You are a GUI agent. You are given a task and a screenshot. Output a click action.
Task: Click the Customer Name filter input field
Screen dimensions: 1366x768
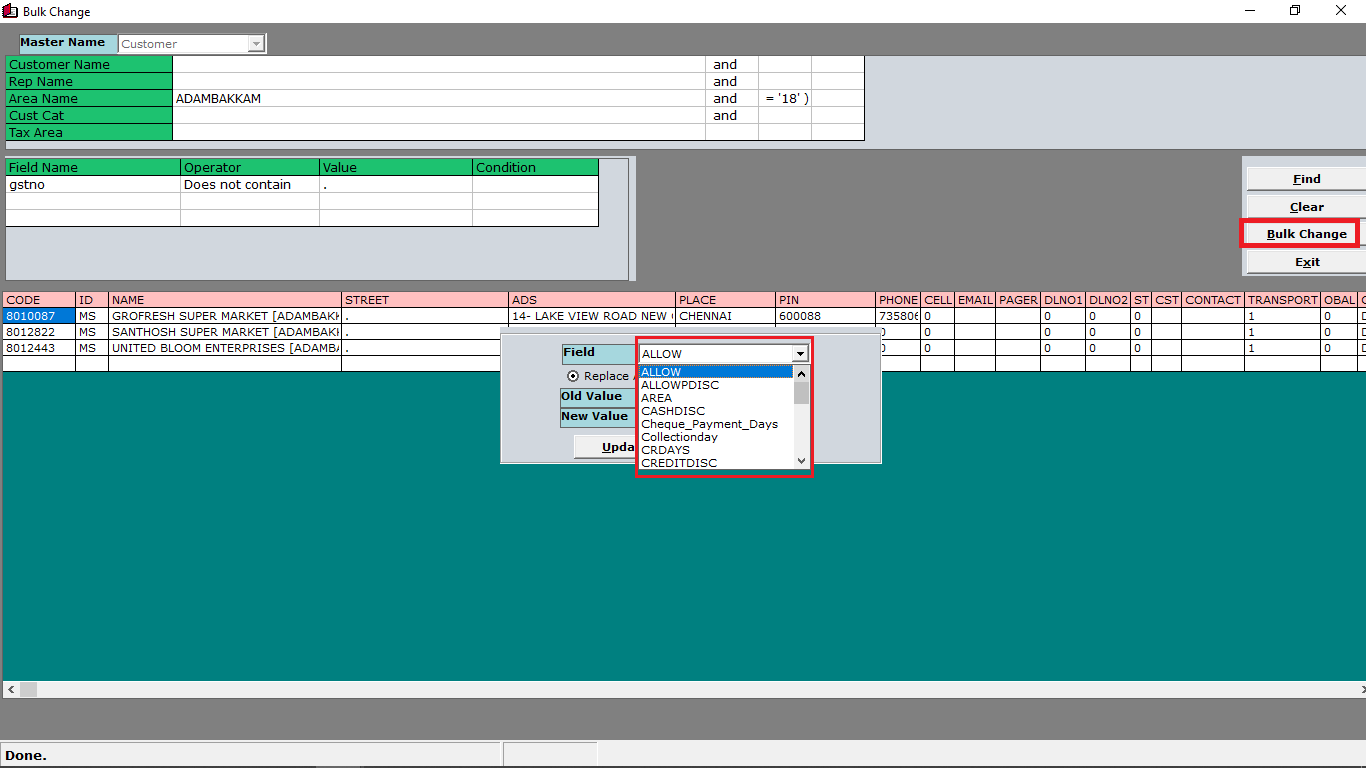coord(438,65)
